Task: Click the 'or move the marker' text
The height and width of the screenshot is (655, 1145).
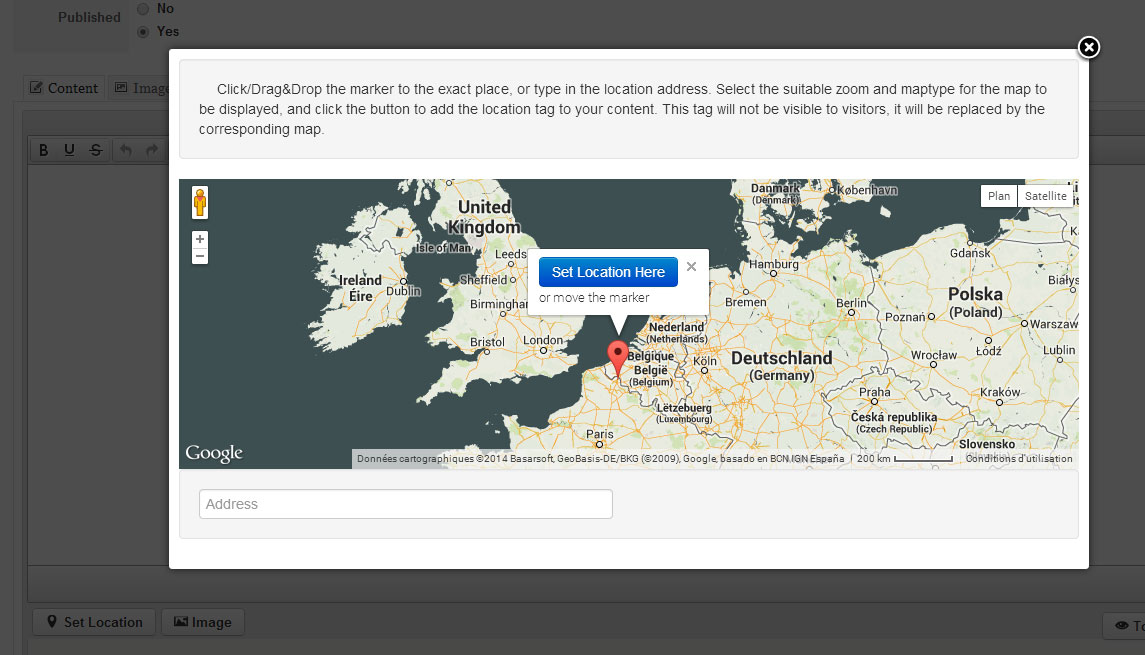Action: pos(594,298)
